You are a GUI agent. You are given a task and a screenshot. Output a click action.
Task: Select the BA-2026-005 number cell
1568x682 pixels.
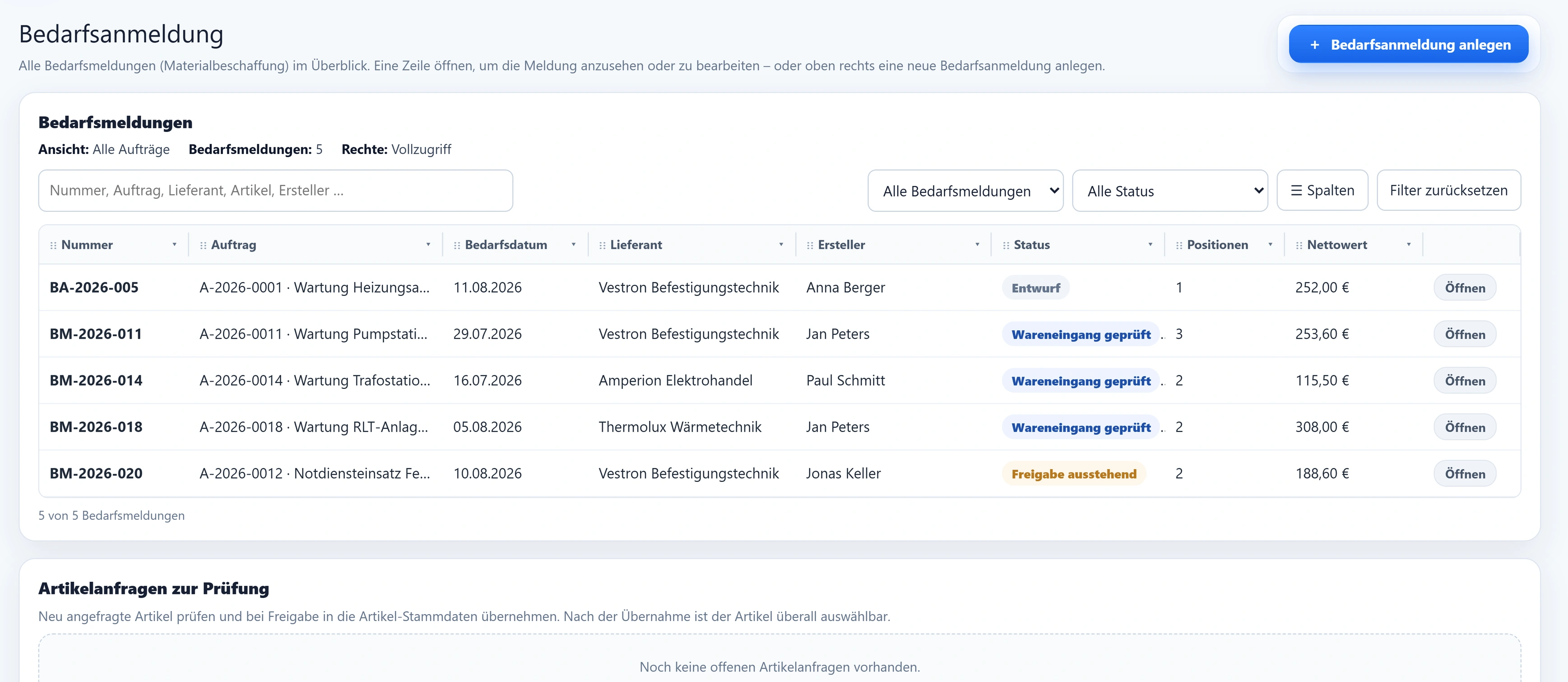(x=94, y=287)
